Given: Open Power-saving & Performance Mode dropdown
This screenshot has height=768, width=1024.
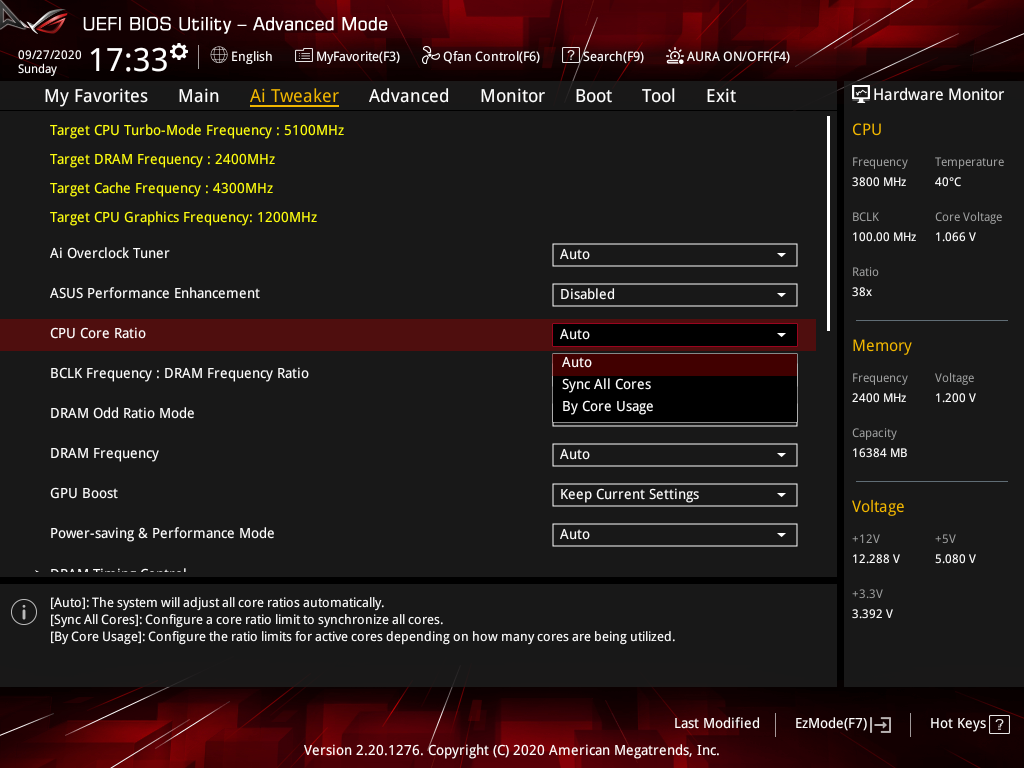Looking at the screenshot, I should (675, 534).
